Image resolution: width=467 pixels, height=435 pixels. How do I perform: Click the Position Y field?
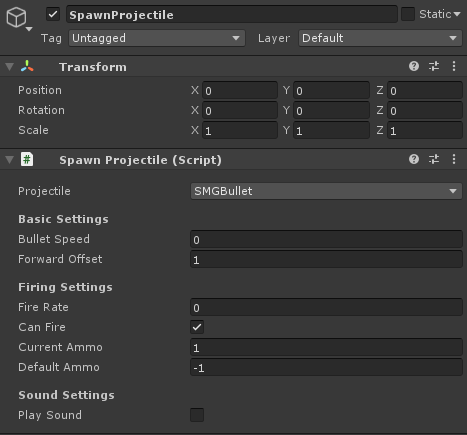point(331,90)
